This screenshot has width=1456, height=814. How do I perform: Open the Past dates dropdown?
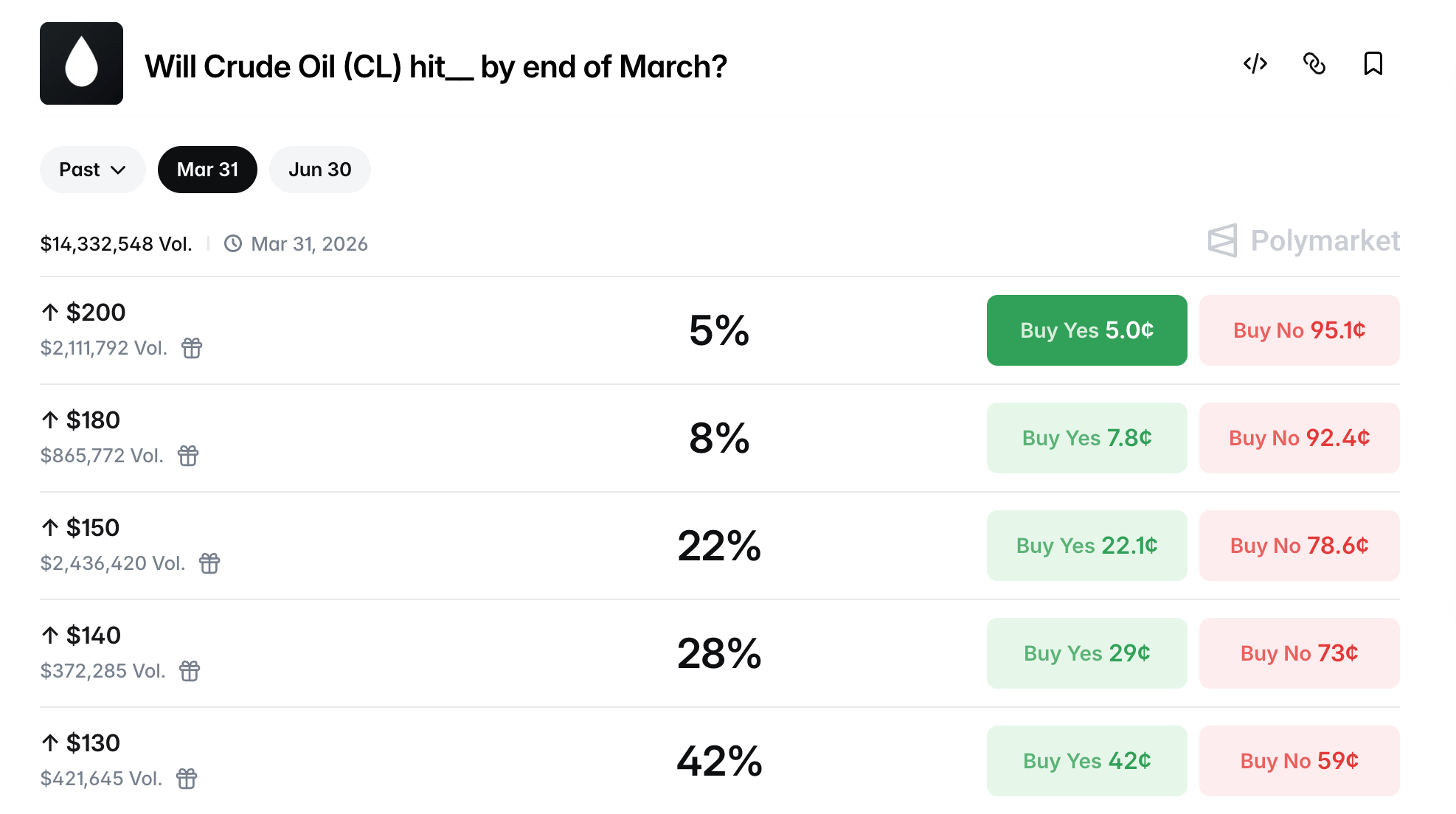[x=92, y=170]
